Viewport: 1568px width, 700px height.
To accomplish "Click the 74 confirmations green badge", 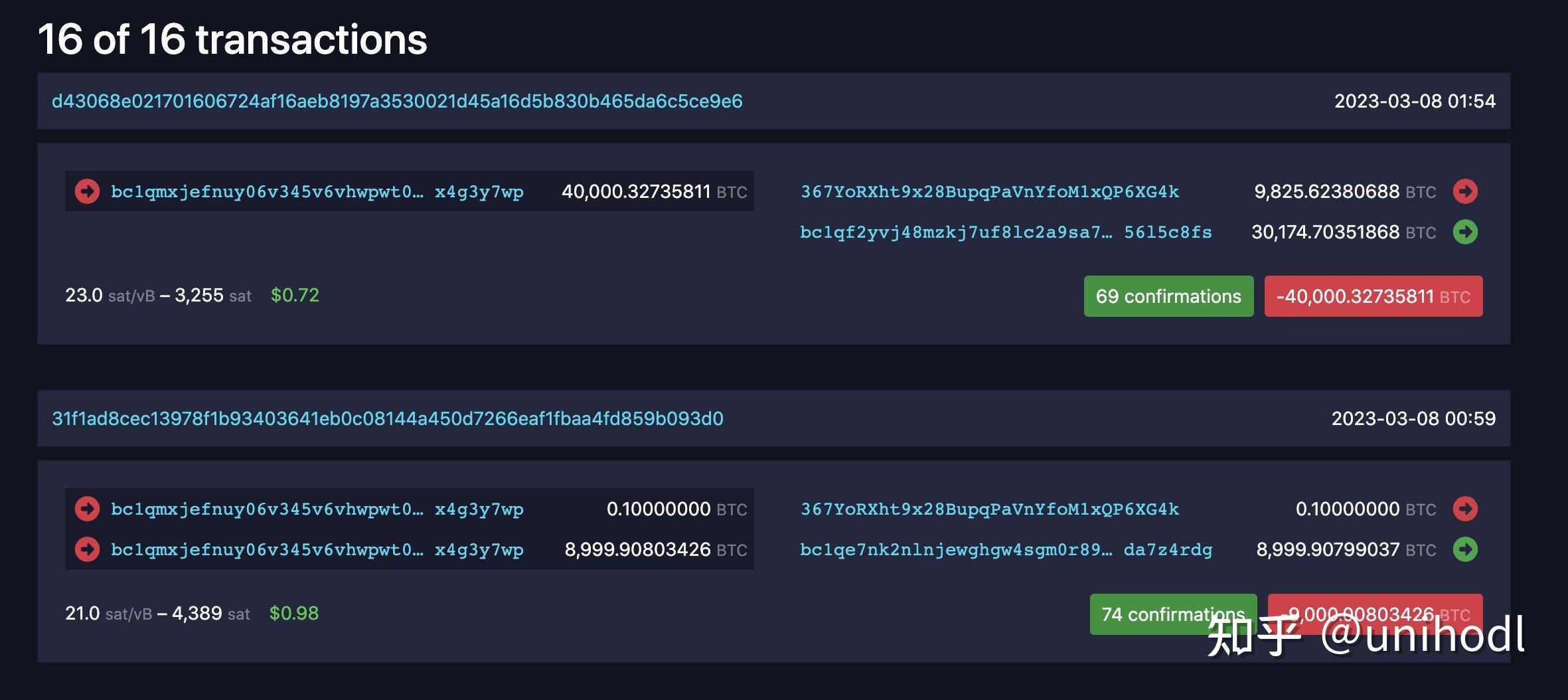I will tap(1173, 614).
